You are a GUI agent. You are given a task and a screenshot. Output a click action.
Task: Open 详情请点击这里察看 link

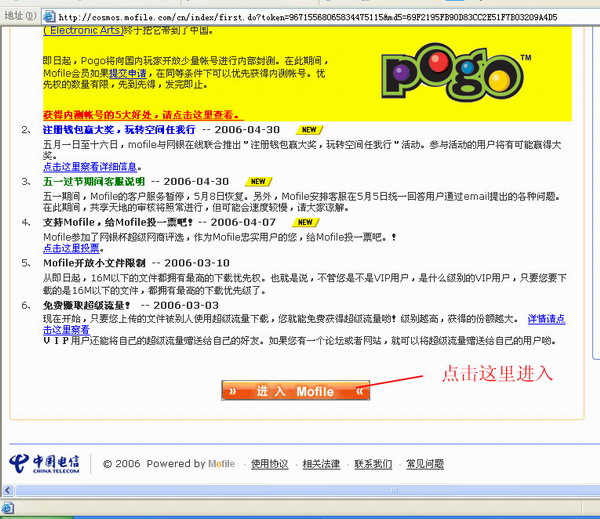point(546,319)
